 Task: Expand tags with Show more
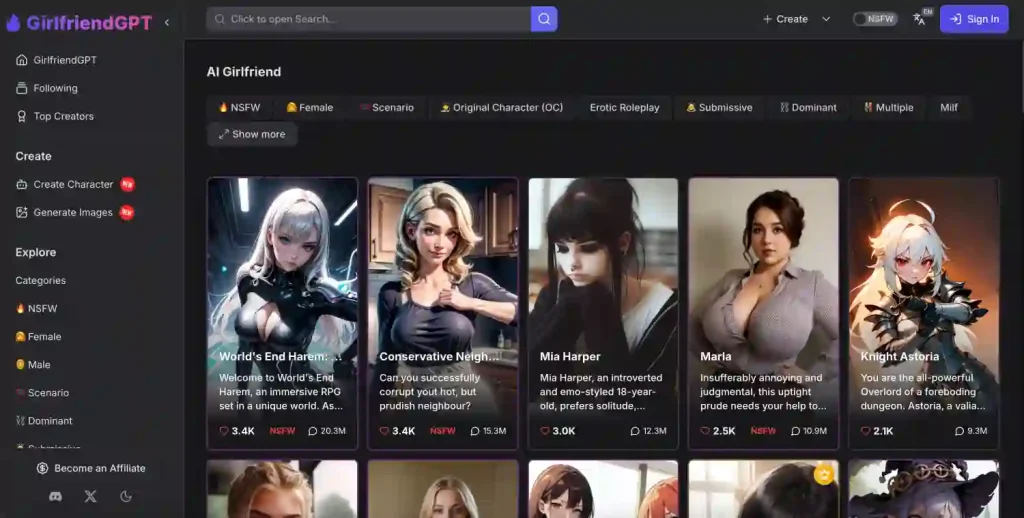252,134
